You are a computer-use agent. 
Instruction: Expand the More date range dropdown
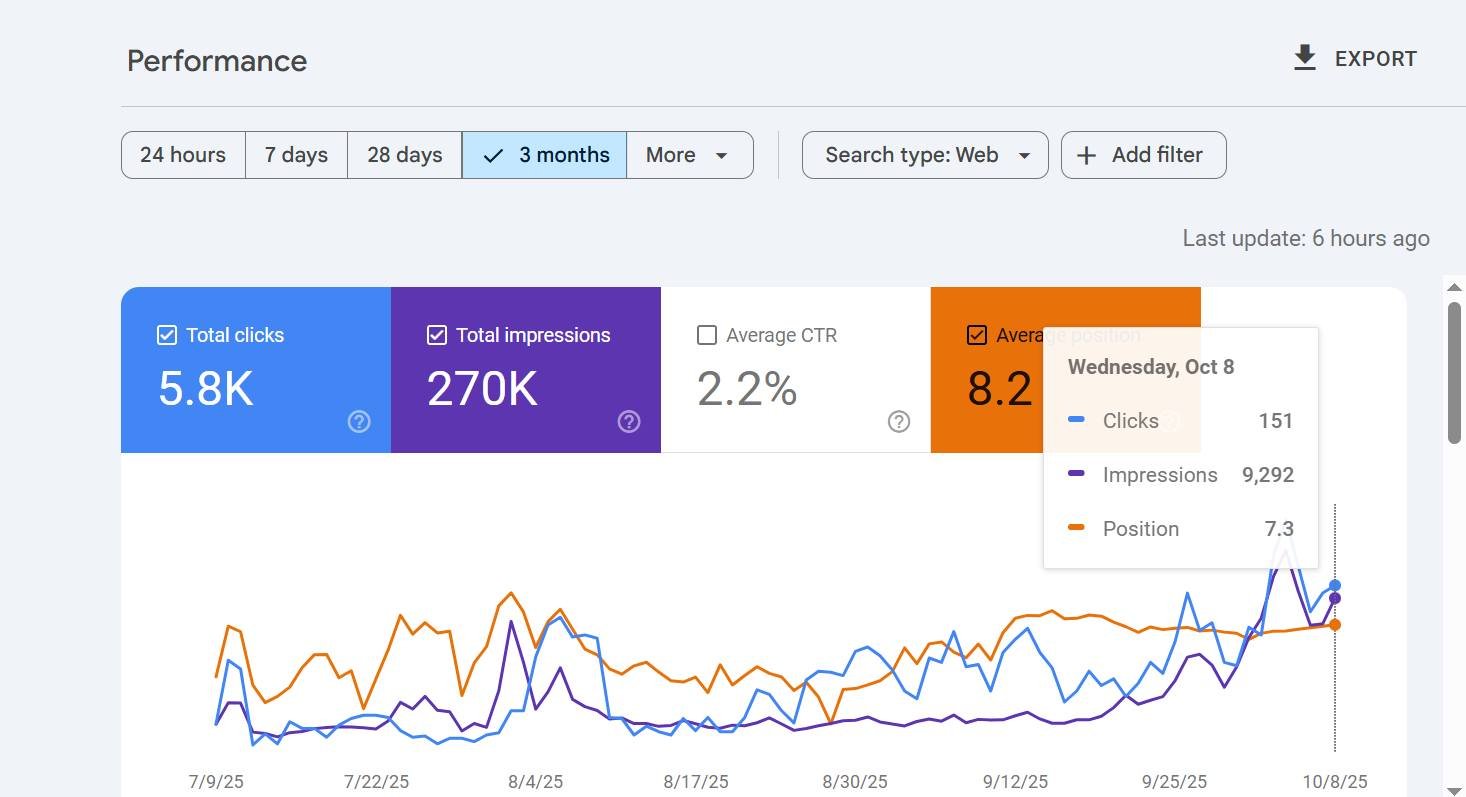[689, 155]
